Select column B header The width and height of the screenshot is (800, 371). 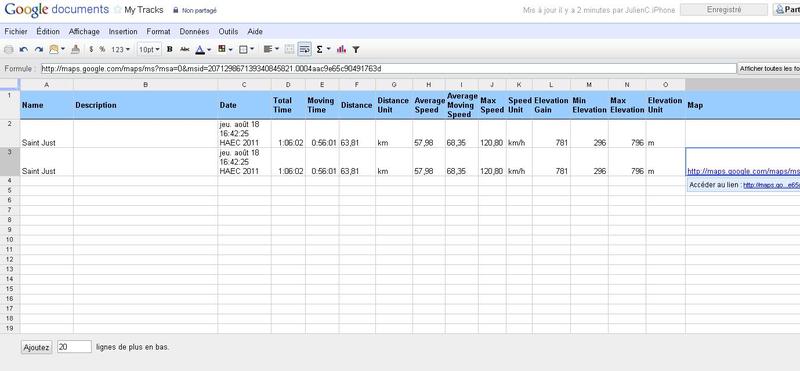146,85
